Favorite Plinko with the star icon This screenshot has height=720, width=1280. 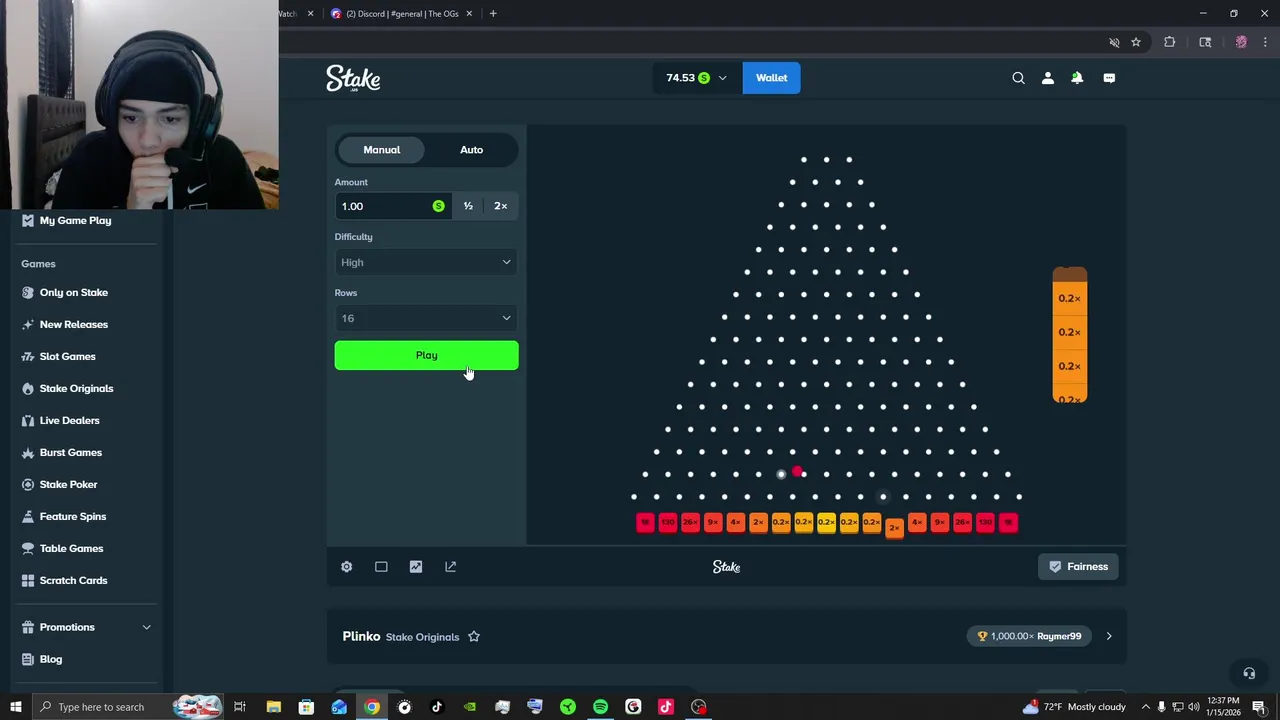pyautogui.click(x=474, y=636)
